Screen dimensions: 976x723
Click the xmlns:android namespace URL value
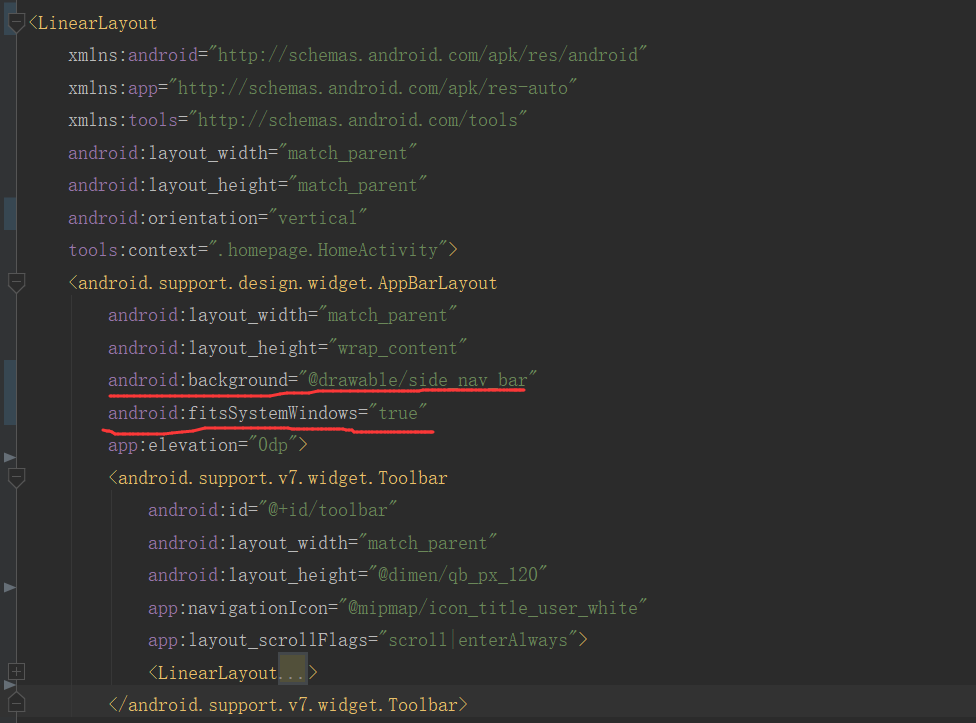(x=428, y=55)
